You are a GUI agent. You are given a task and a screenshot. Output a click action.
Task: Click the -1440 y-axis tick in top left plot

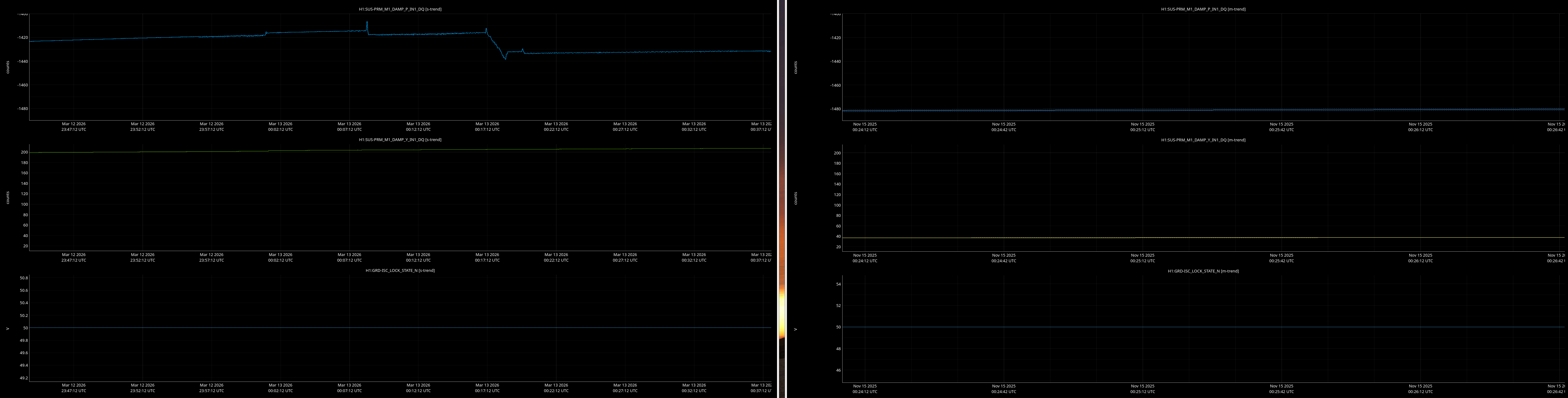point(22,62)
